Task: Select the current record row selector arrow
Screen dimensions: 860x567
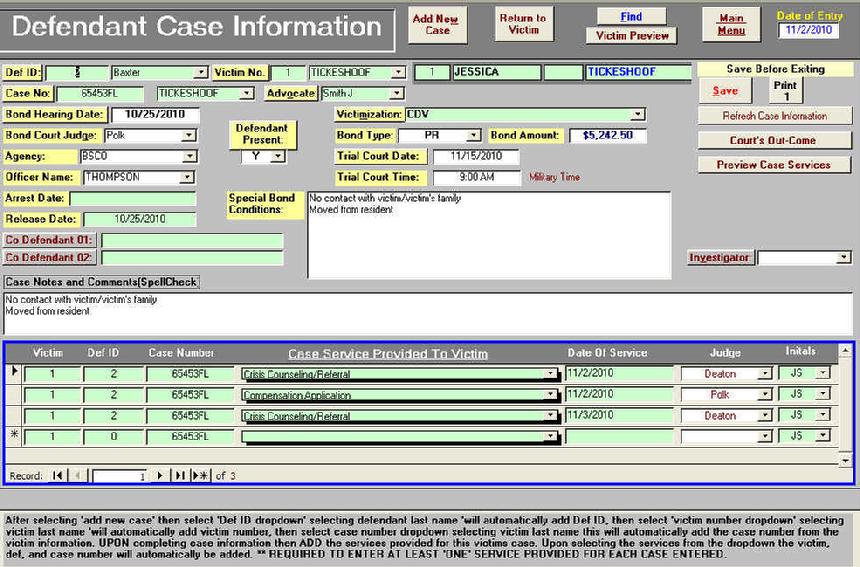Action: pyautogui.click(x=14, y=372)
